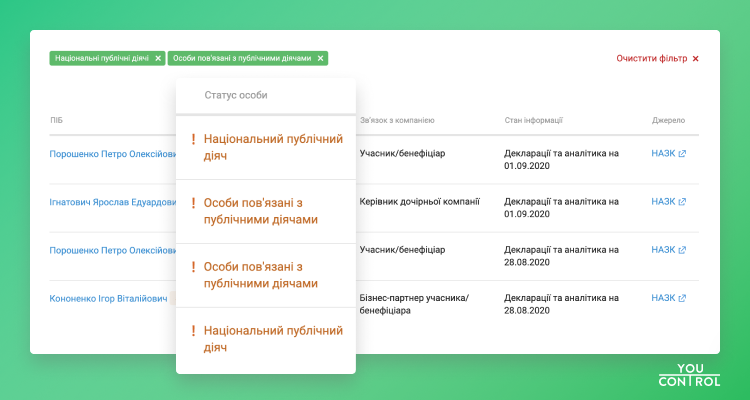
Task: Click the "Стан інформації" column header
Action: 533,120
